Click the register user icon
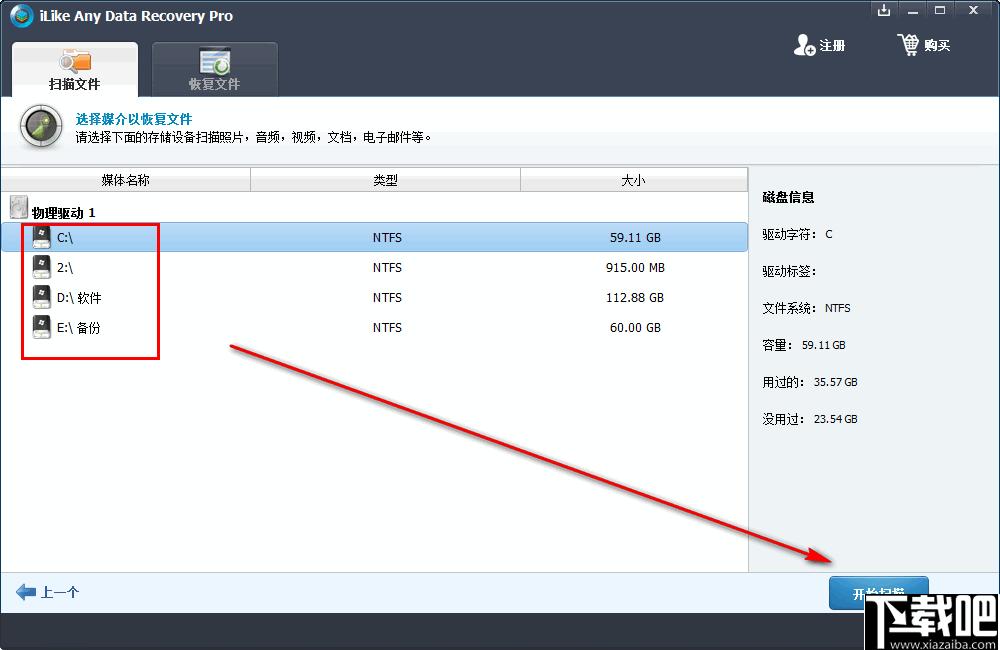Image resolution: width=1000 pixels, height=650 pixels. tap(804, 45)
